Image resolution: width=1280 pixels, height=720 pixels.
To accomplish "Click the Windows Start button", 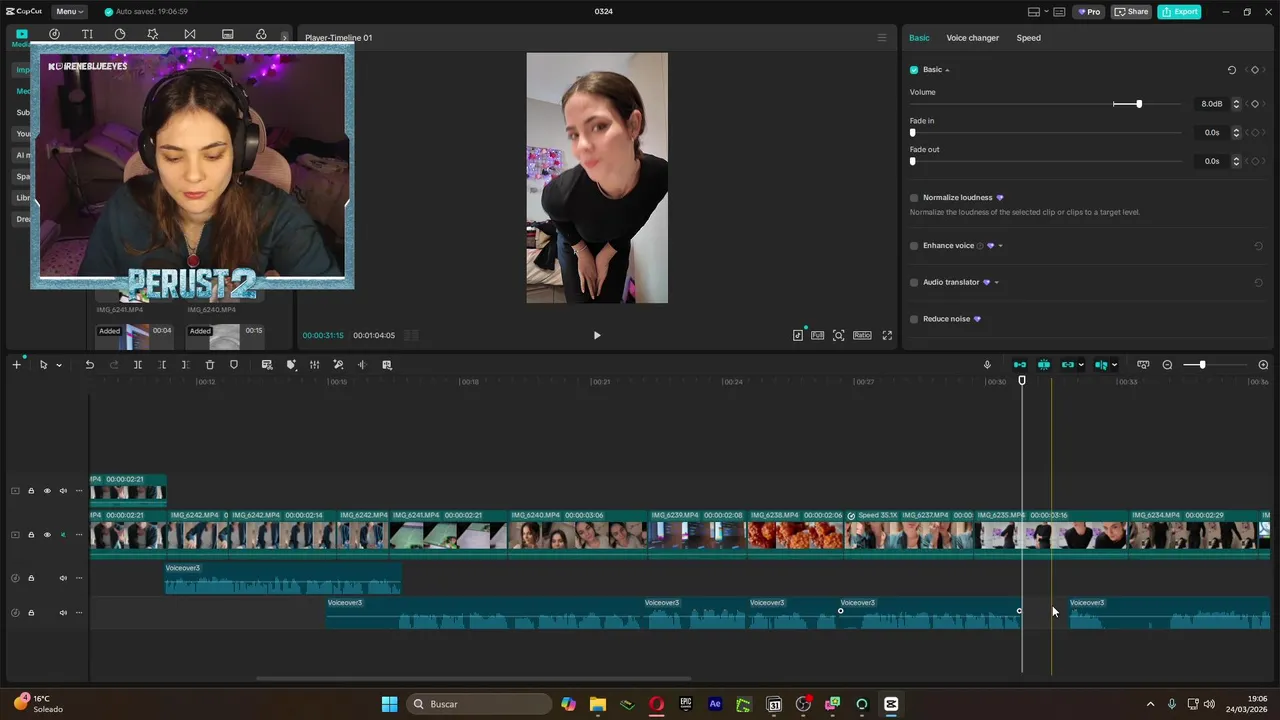I will (x=390, y=704).
